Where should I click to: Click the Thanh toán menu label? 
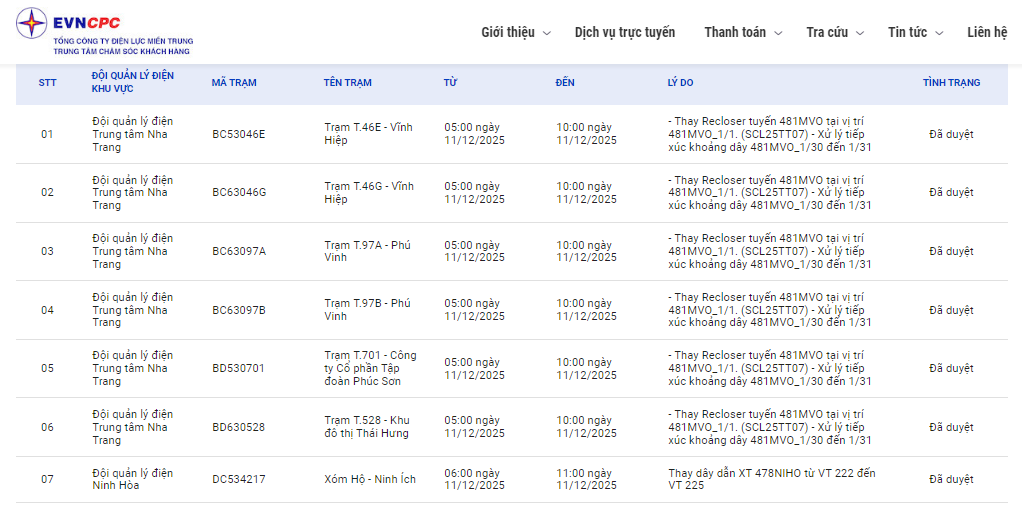(x=735, y=32)
